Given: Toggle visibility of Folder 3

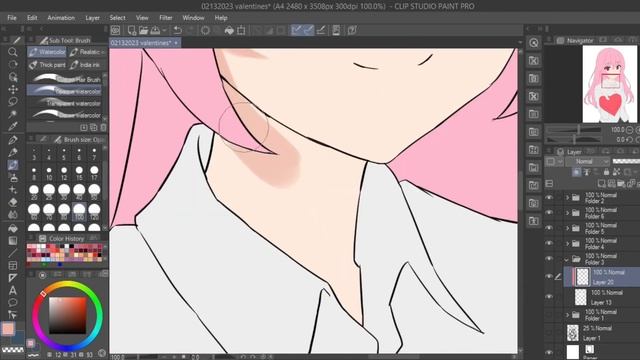Looking at the screenshot, I should [549, 258].
